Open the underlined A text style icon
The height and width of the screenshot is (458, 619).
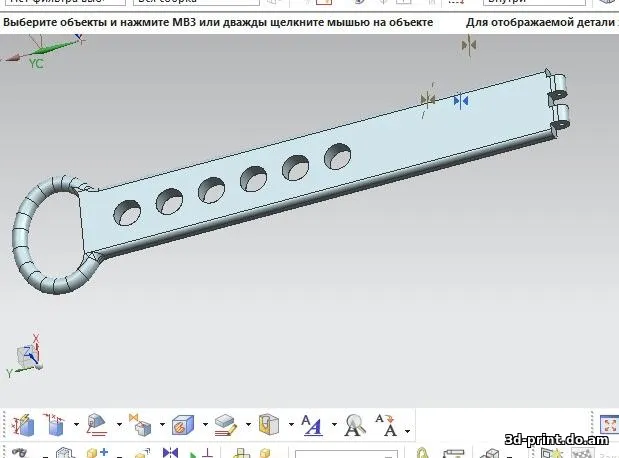[311, 425]
